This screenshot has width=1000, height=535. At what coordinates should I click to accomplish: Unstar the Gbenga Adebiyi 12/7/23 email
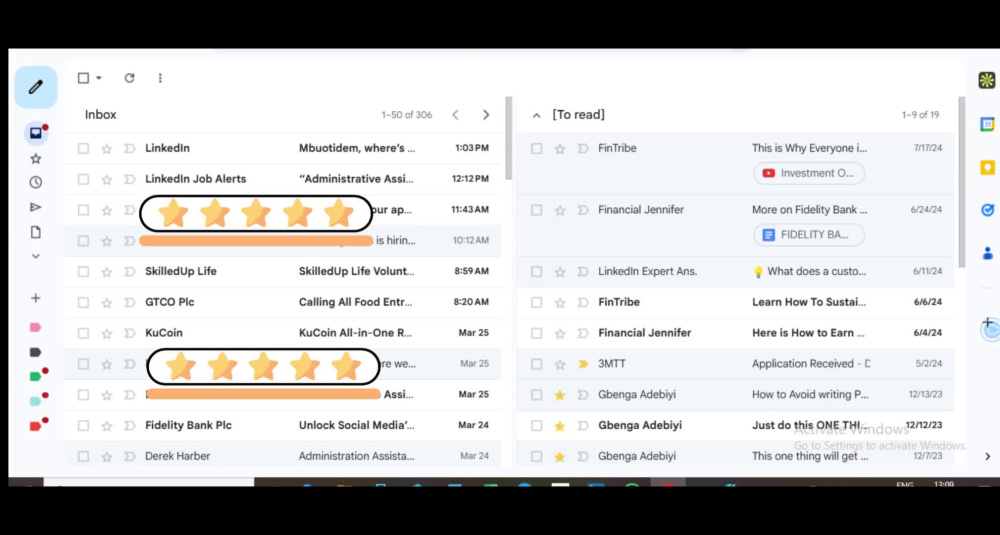pyautogui.click(x=559, y=457)
